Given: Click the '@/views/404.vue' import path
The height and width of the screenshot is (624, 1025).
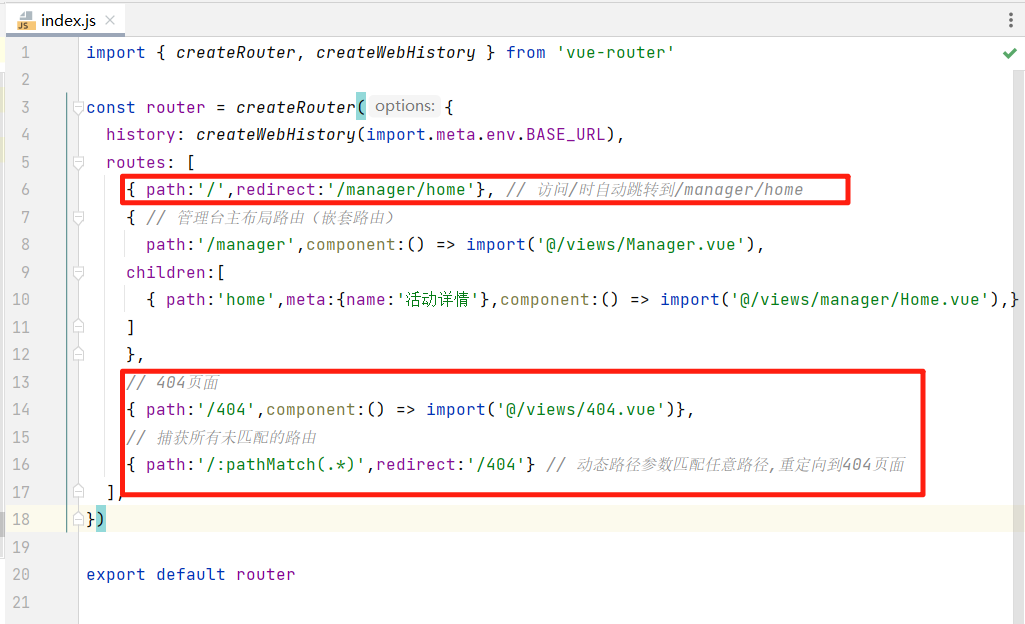Looking at the screenshot, I should (580, 409).
